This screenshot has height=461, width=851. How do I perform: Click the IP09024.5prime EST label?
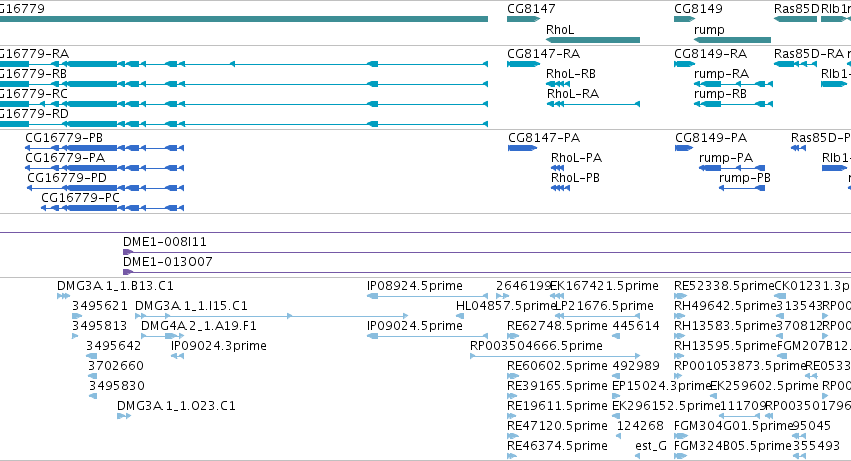pyautogui.click(x=415, y=326)
